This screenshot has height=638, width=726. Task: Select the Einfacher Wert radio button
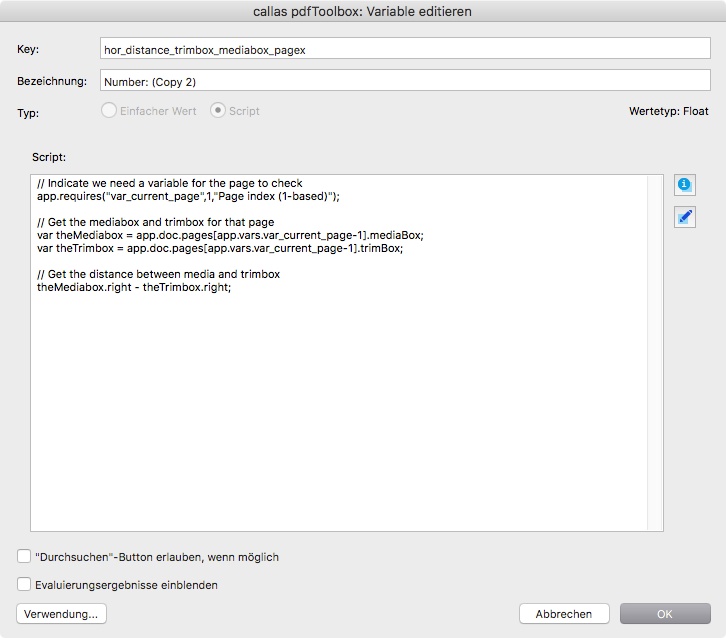109,111
